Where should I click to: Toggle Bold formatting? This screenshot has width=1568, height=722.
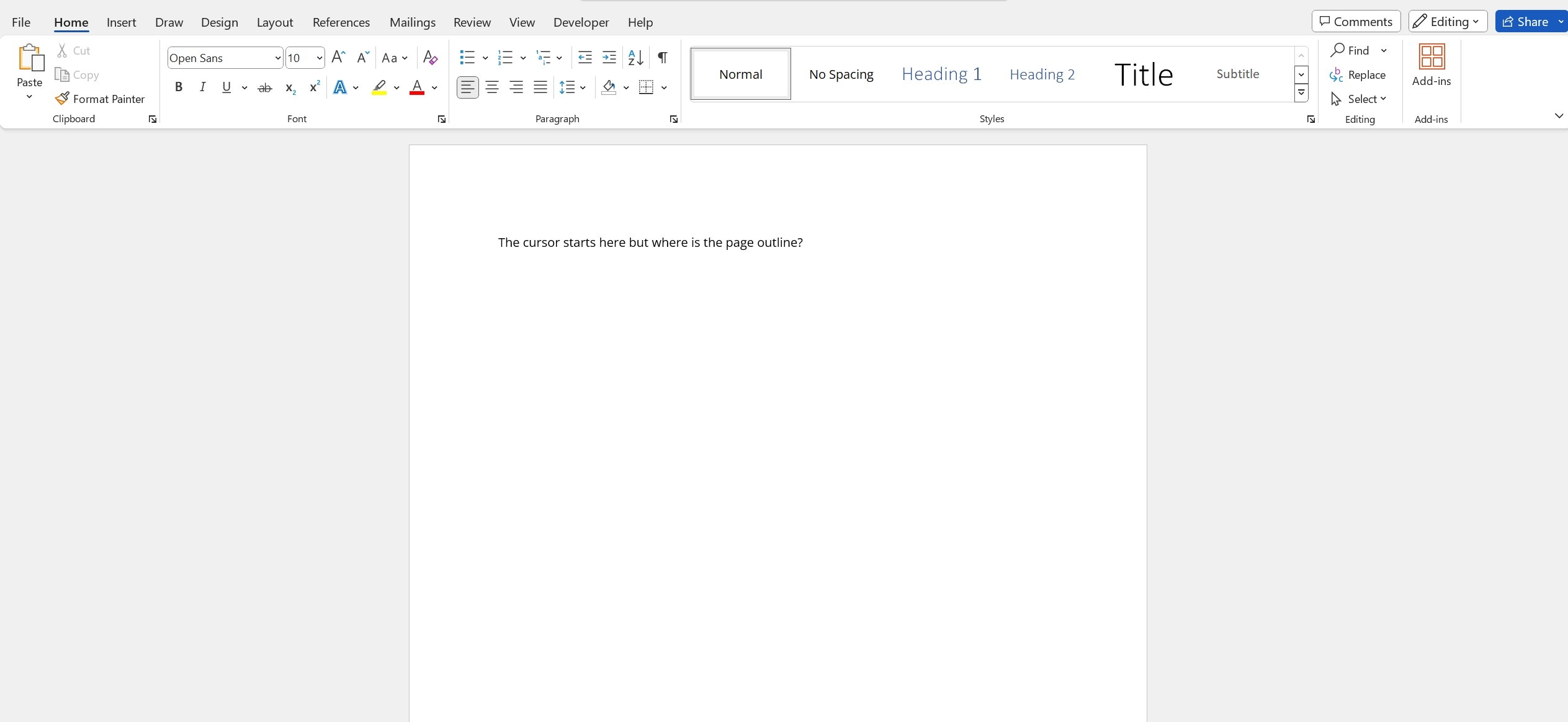pyautogui.click(x=179, y=87)
